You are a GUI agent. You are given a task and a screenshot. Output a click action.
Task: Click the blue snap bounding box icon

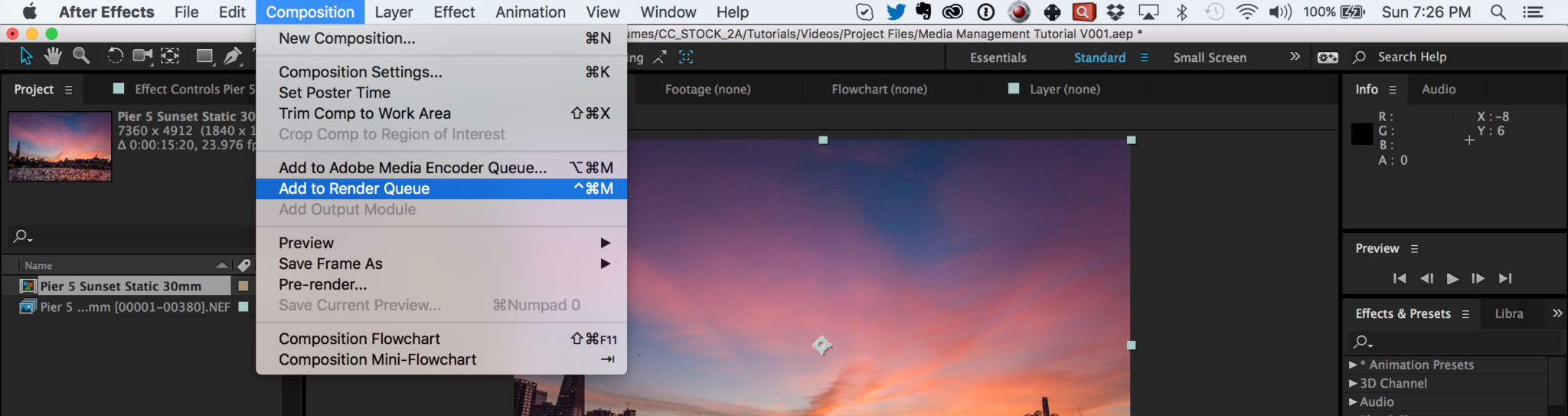coord(686,57)
